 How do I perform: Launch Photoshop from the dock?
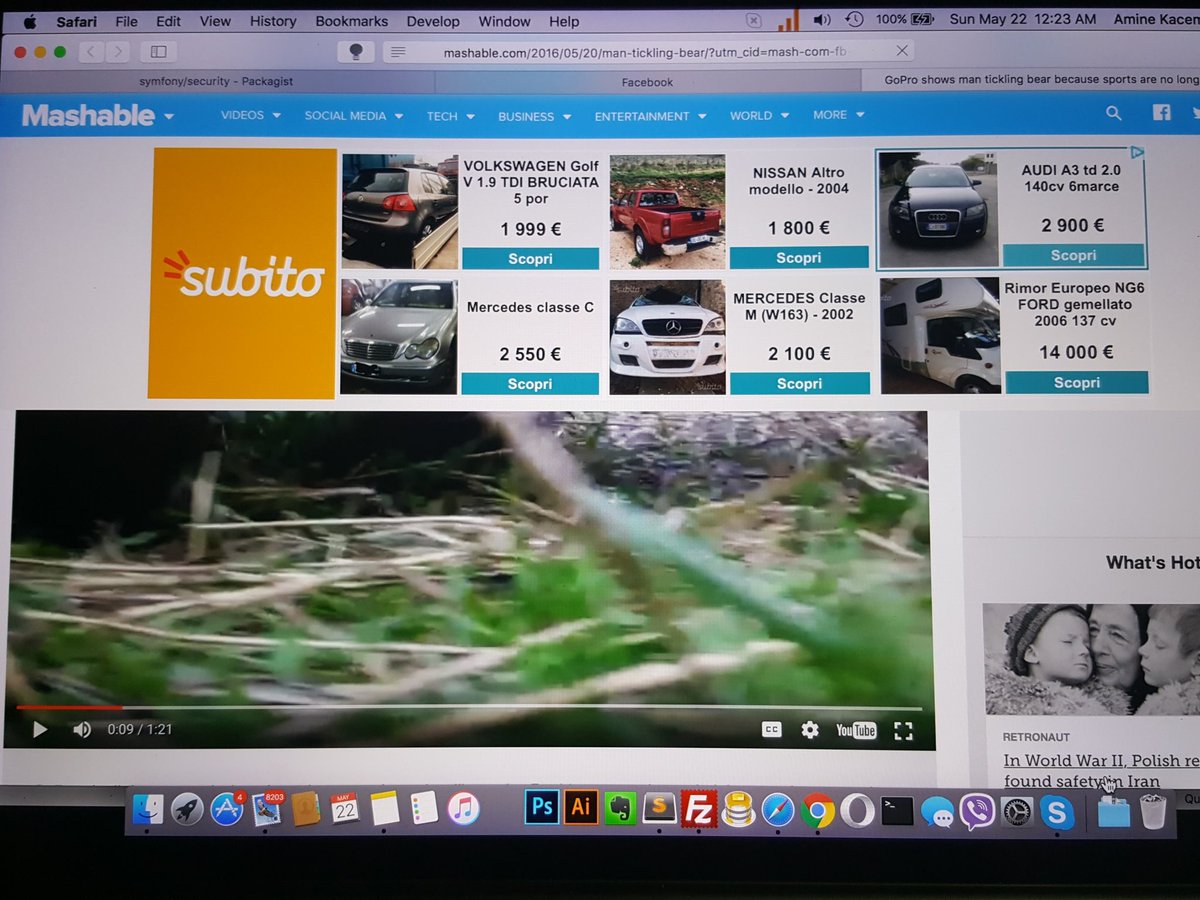[x=542, y=807]
